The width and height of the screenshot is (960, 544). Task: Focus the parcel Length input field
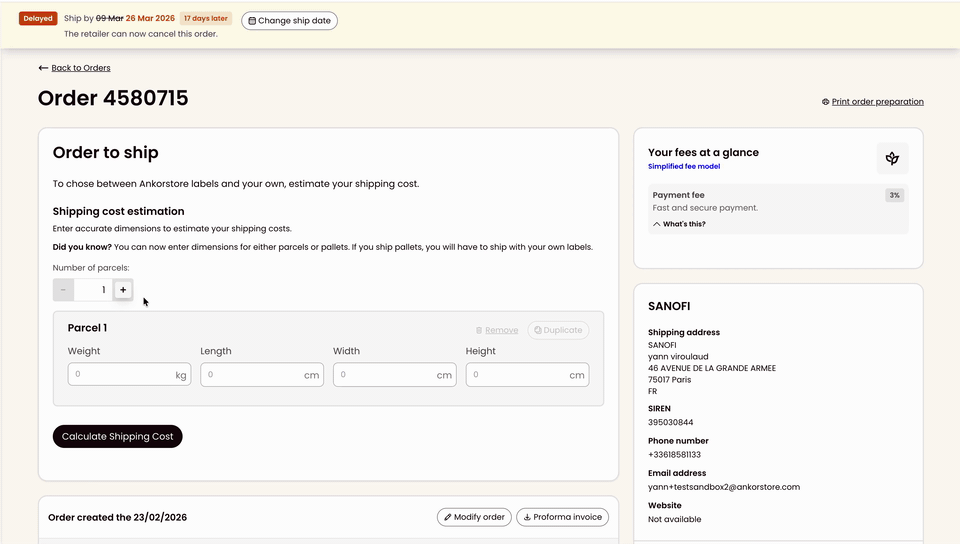click(262, 374)
